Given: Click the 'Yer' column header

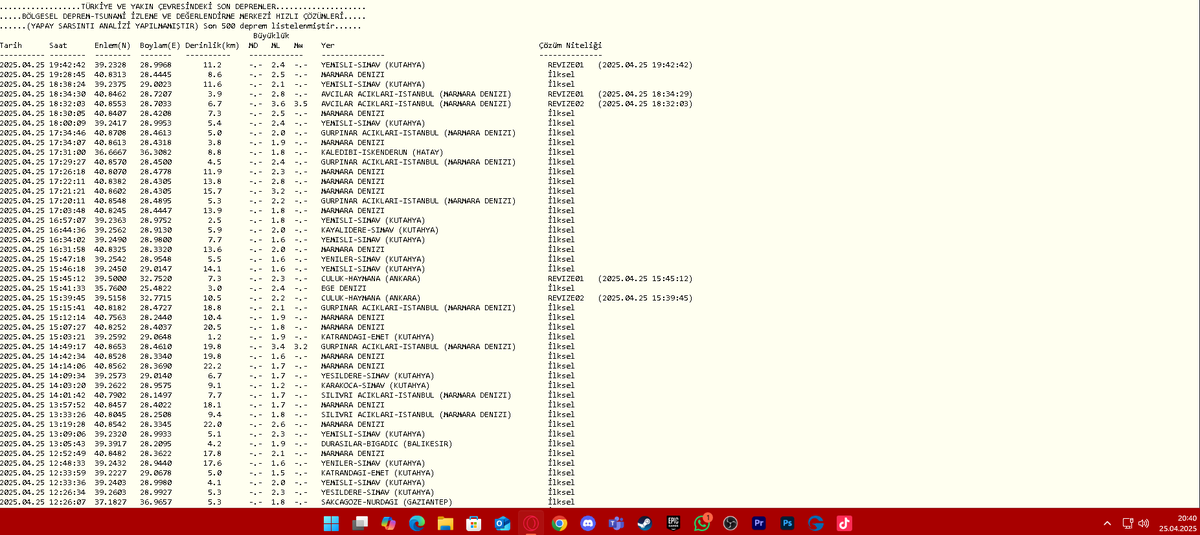Looking at the screenshot, I should pos(328,46).
